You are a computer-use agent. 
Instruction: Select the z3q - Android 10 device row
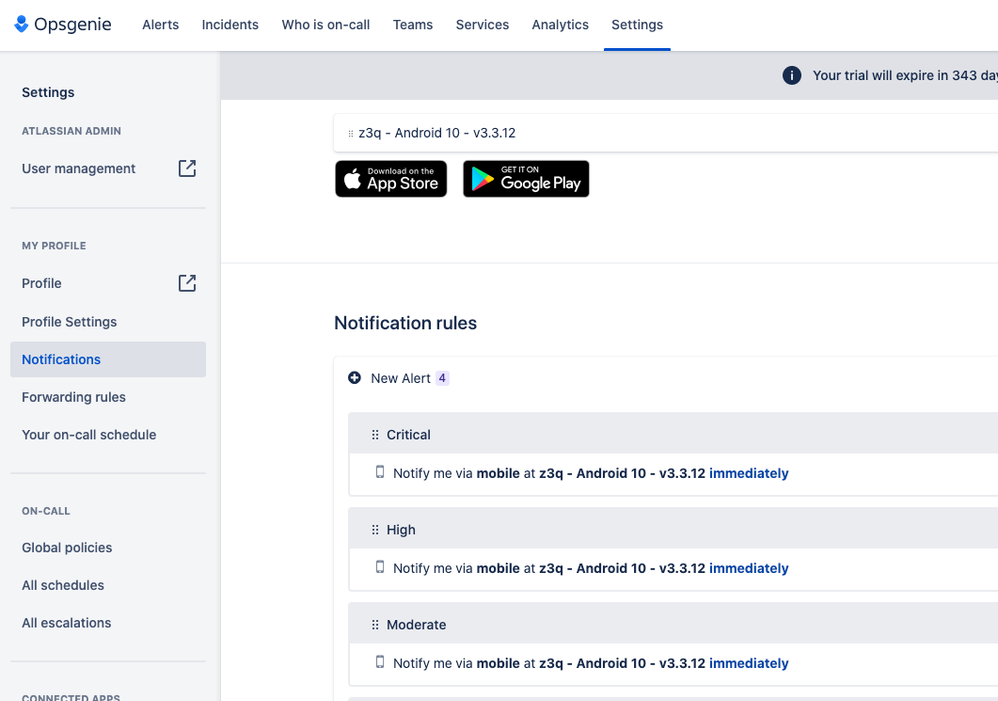pyautogui.click(x=666, y=133)
